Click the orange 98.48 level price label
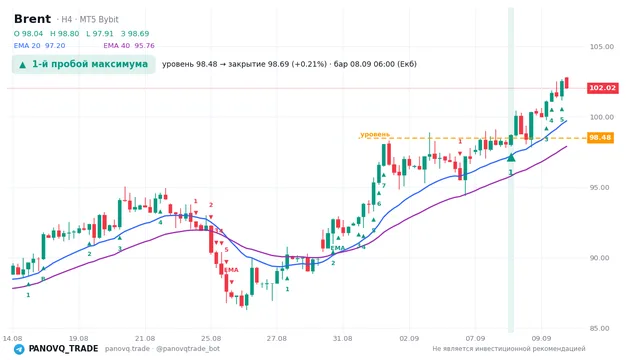Image resolution: width=640 pixels, height=360 pixels. tap(600, 138)
